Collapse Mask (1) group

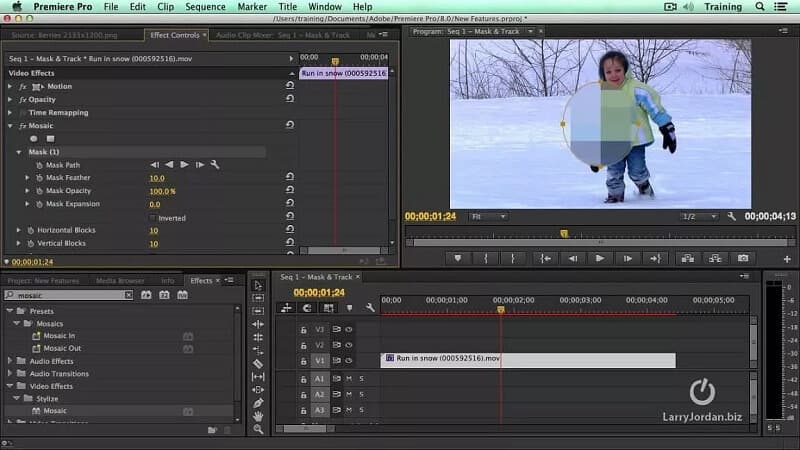[19, 152]
